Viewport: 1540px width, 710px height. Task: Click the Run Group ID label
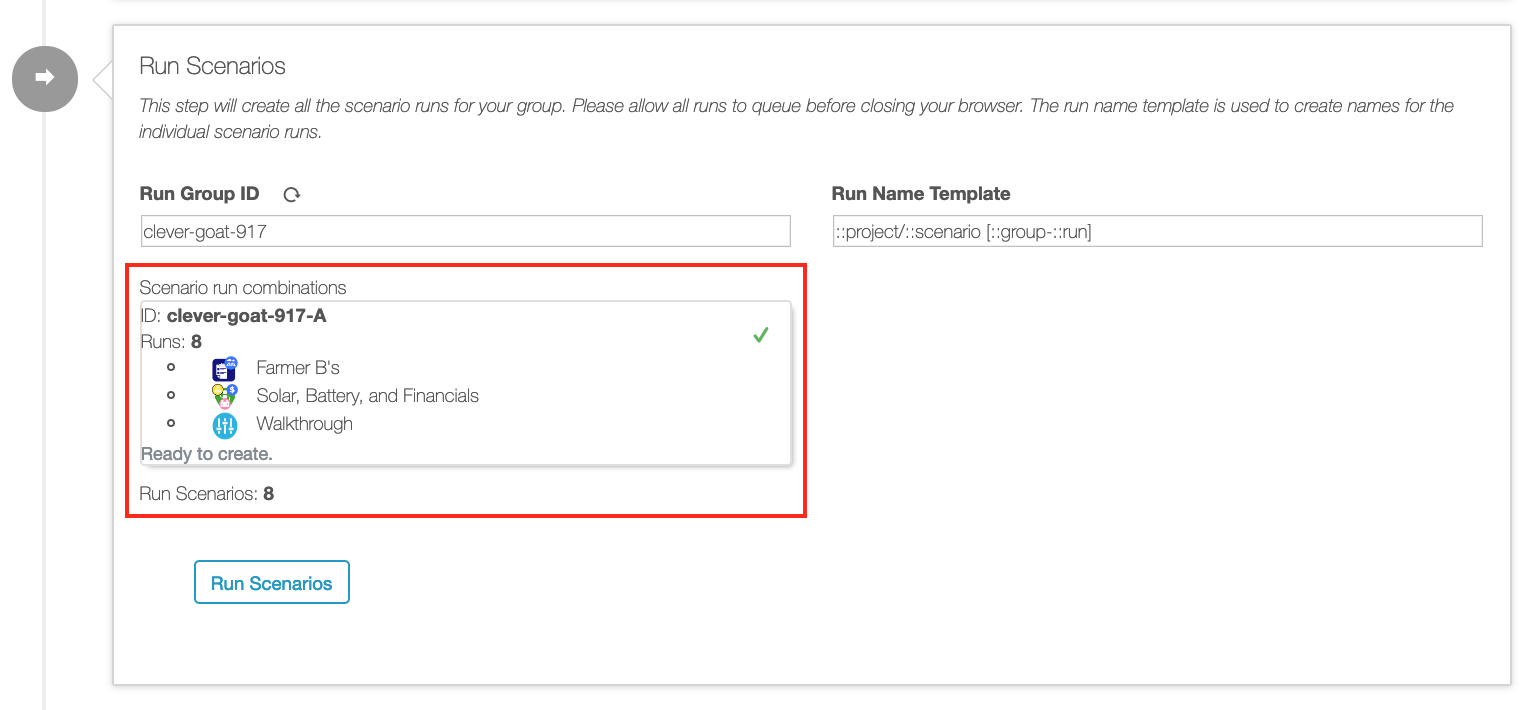click(200, 194)
